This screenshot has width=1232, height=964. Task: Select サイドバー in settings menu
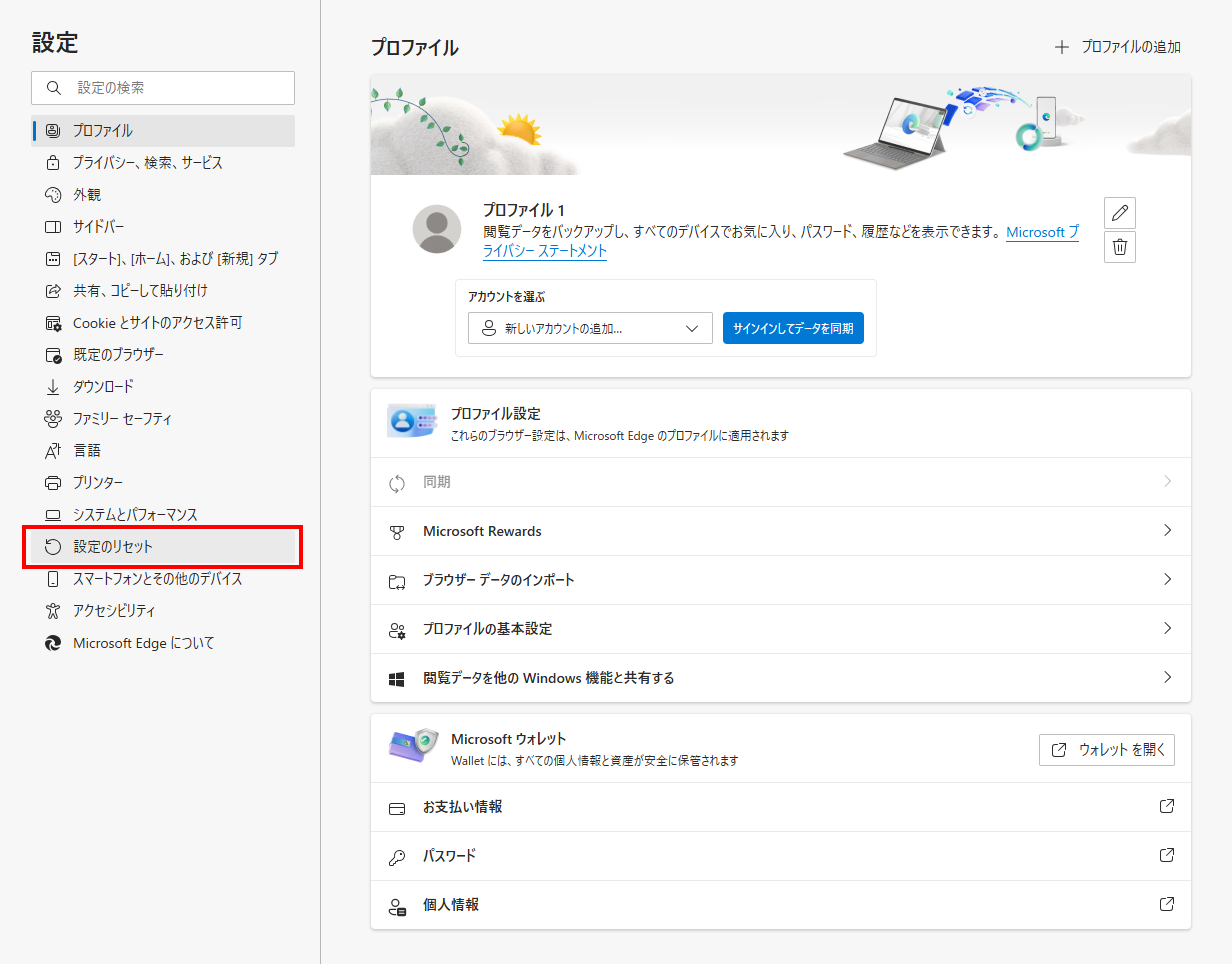(164, 227)
